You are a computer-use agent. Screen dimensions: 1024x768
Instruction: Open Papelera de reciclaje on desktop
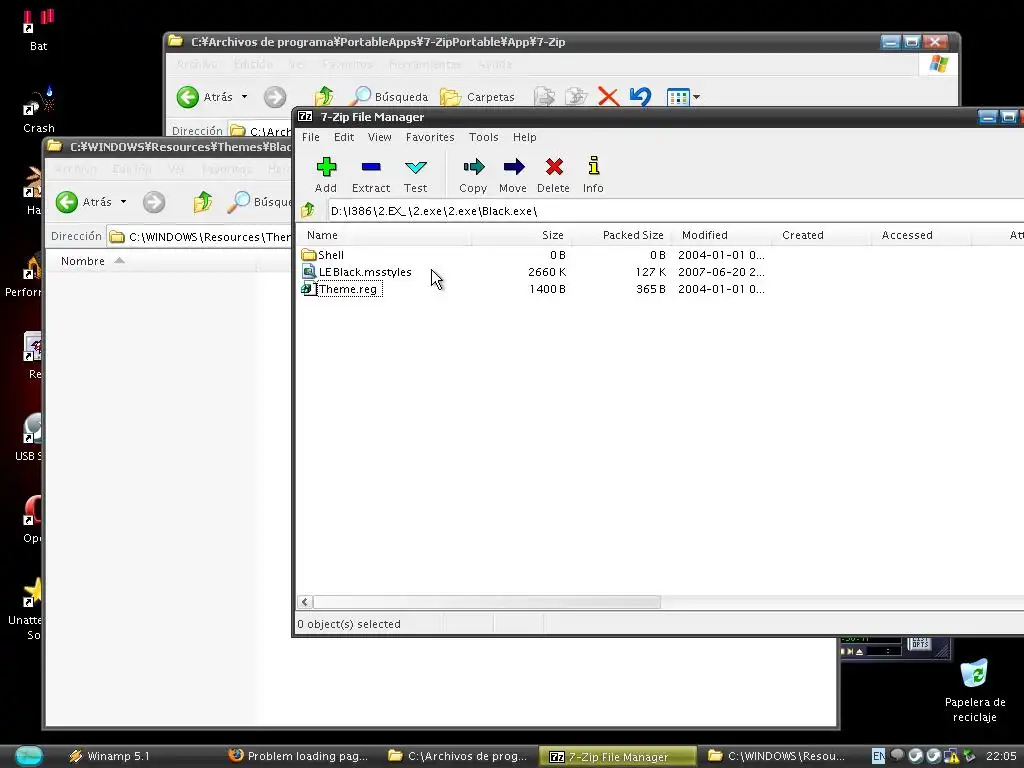[x=974, y=690]
